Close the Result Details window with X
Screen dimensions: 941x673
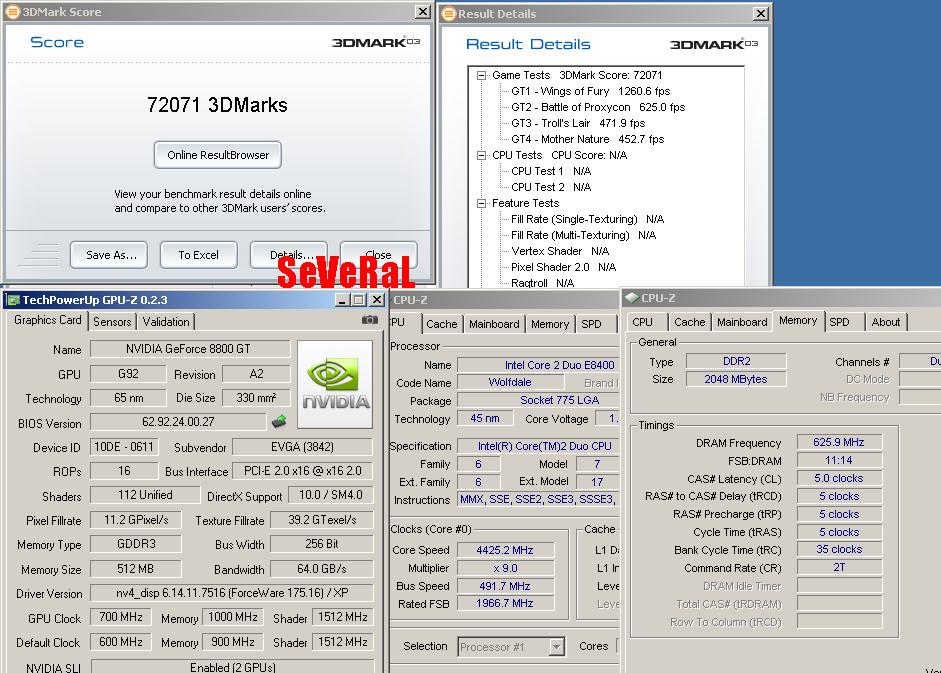coord(761,13)
